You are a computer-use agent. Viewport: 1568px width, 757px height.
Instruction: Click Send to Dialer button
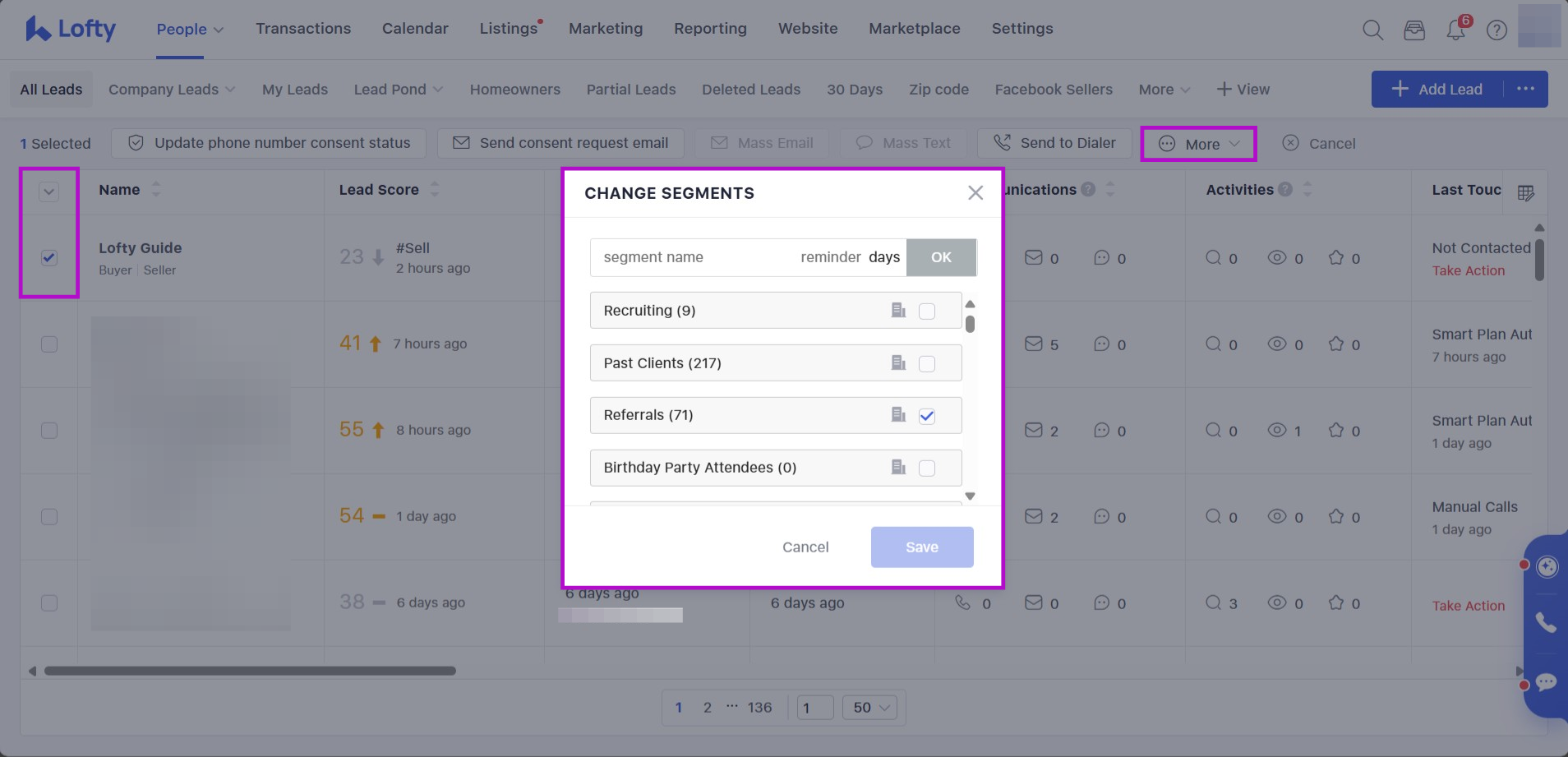point(1054,143)
